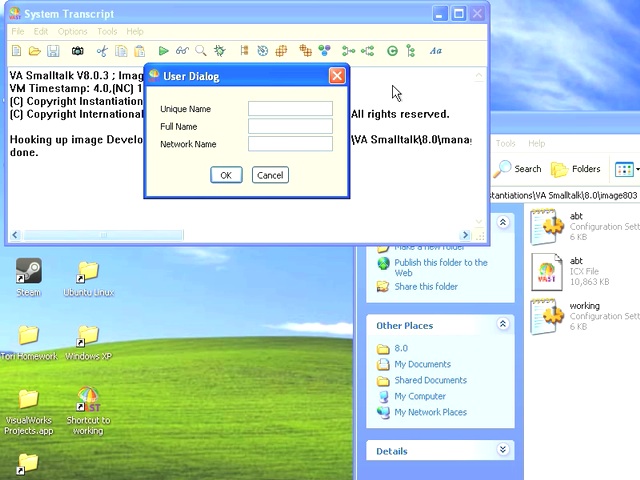
Task: Select the VisualWorks Projects.app desktop folder
Action: (29, 412)
